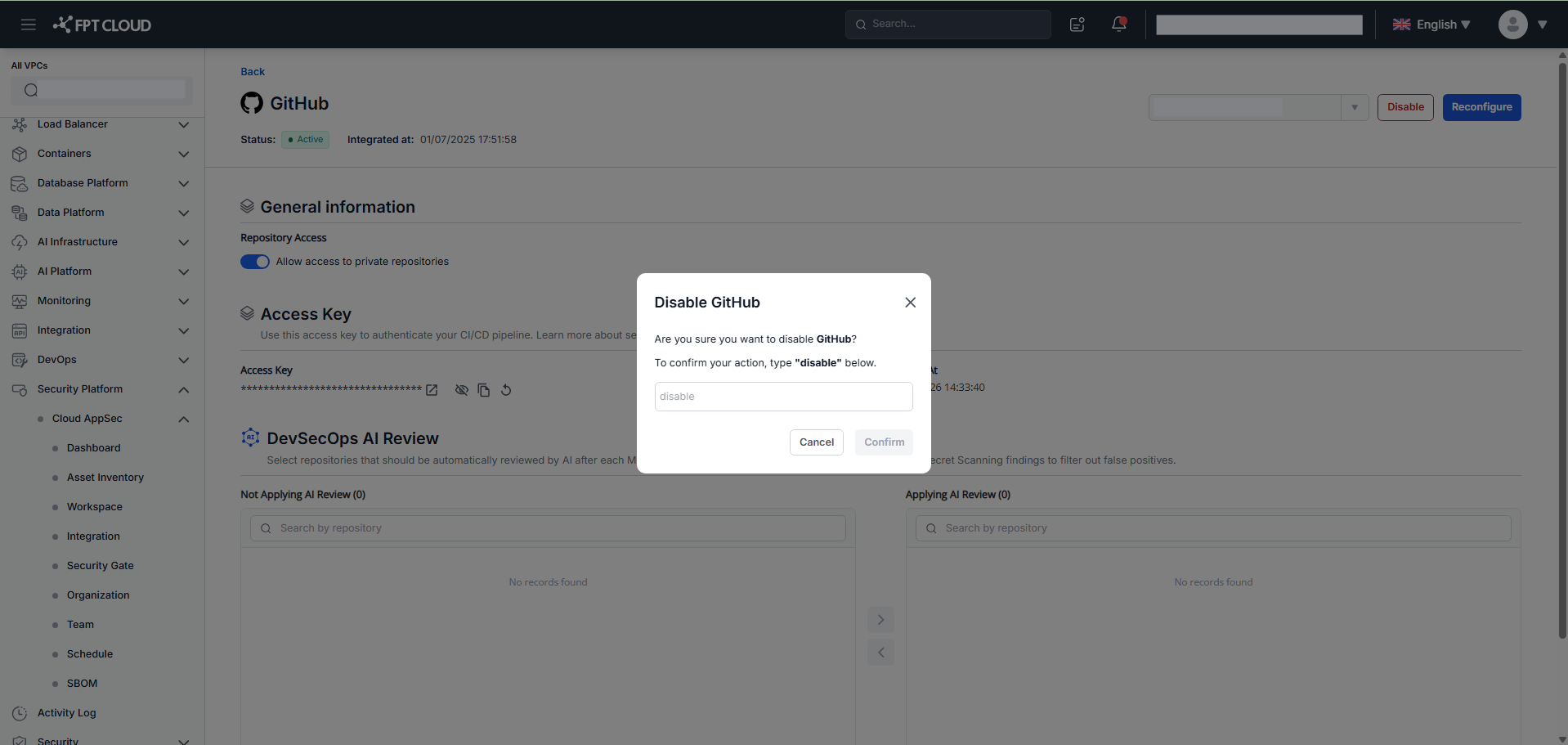The width and height of the screenshot is (1568, 745).
Task: Open the English language dropdown
Action: pyautogui.click(x=1431, y=25)
